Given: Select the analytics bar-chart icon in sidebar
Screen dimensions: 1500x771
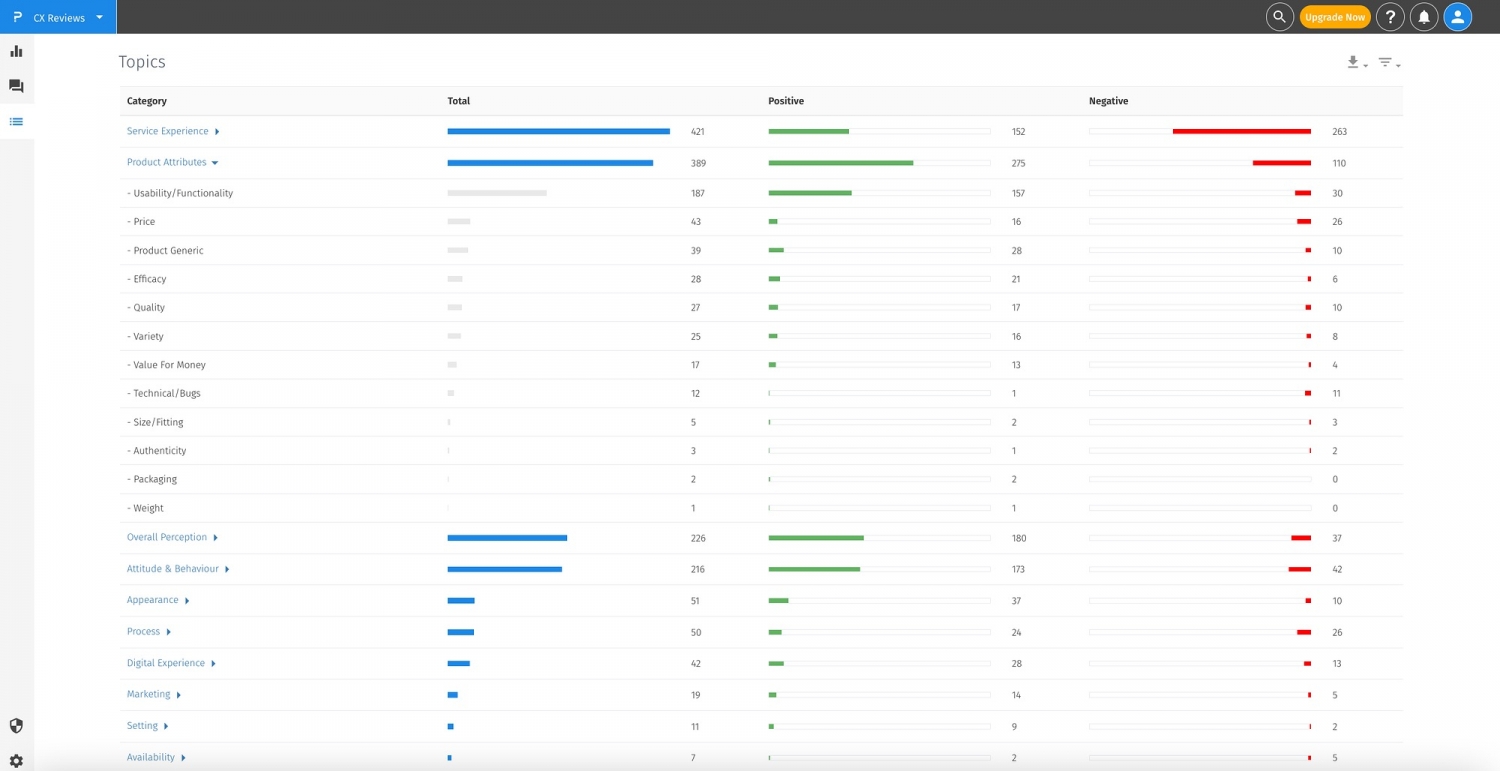Looking at the screenshot, I should tap(16, 50).
